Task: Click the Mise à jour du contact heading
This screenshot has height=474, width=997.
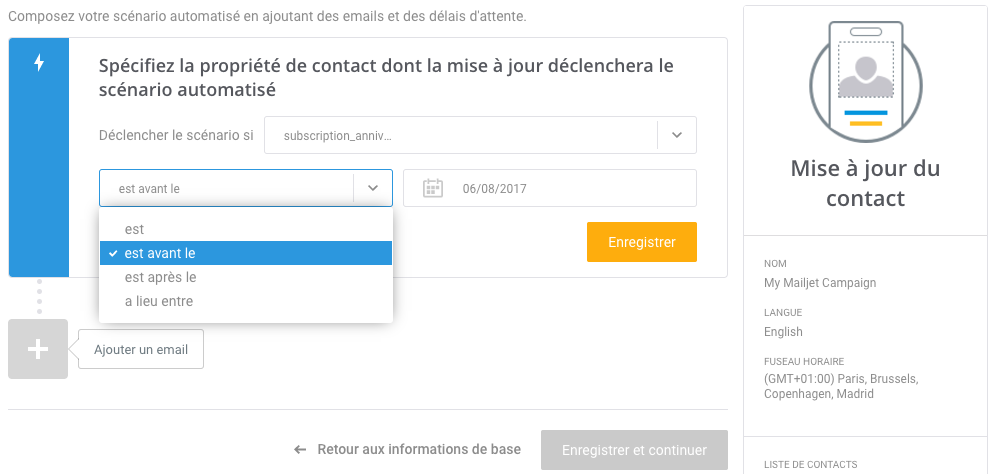Action: coord(865,183)
